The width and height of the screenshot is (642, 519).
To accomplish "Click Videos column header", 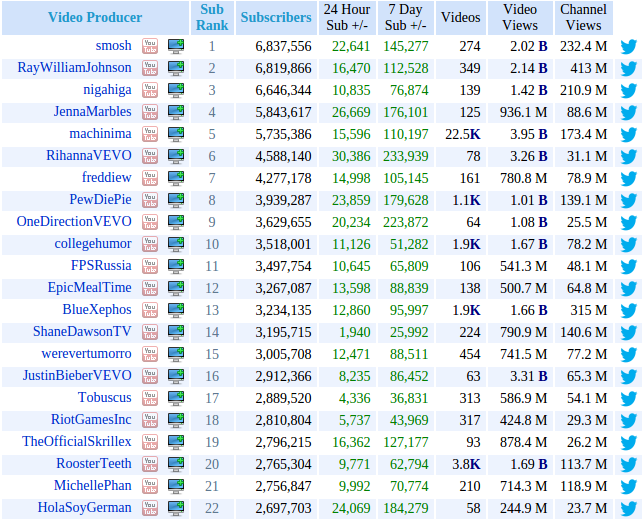I will pyautogui.click(x=461, y=18).
